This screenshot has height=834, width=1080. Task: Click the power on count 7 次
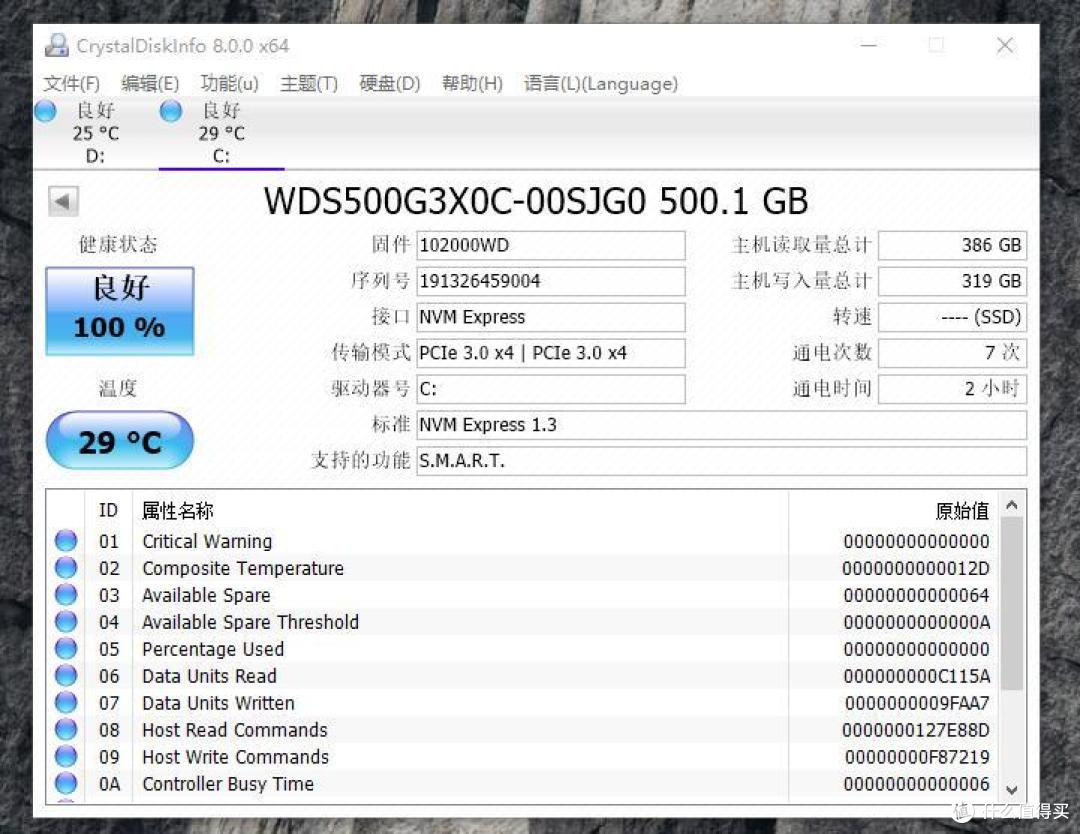click(x=953, y=353)
